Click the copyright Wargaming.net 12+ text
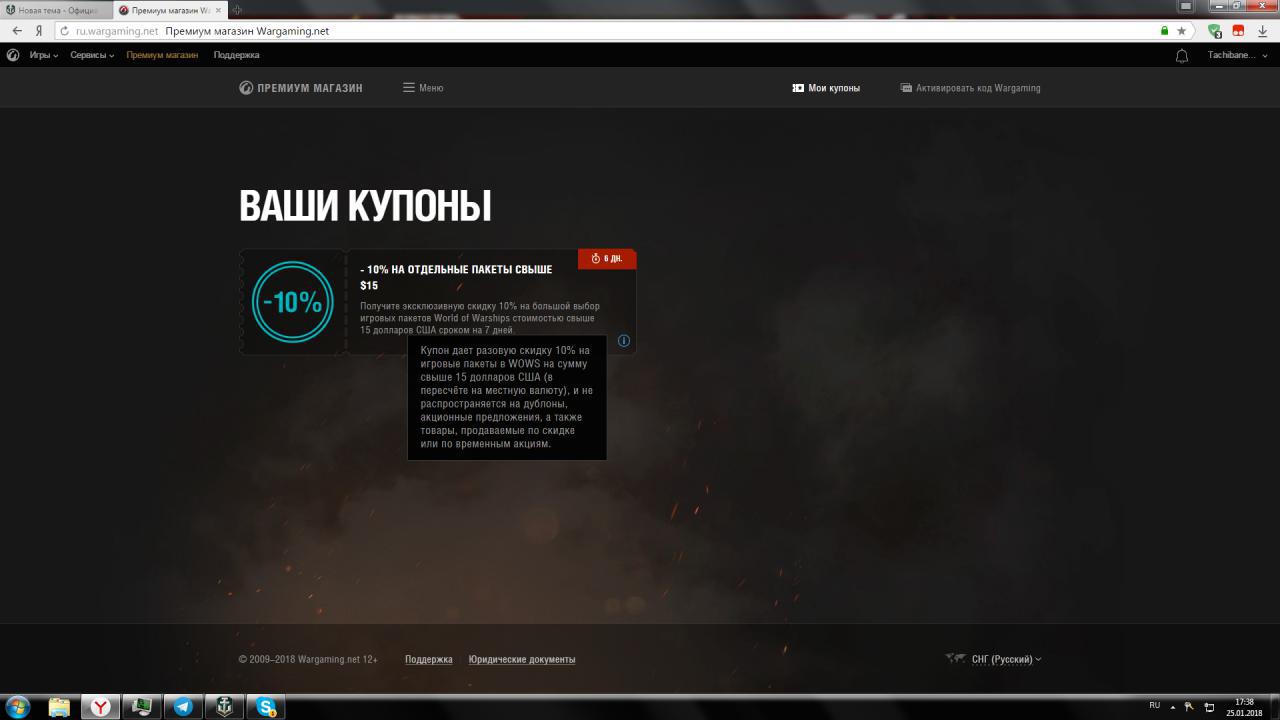 [x=308, y=659]
